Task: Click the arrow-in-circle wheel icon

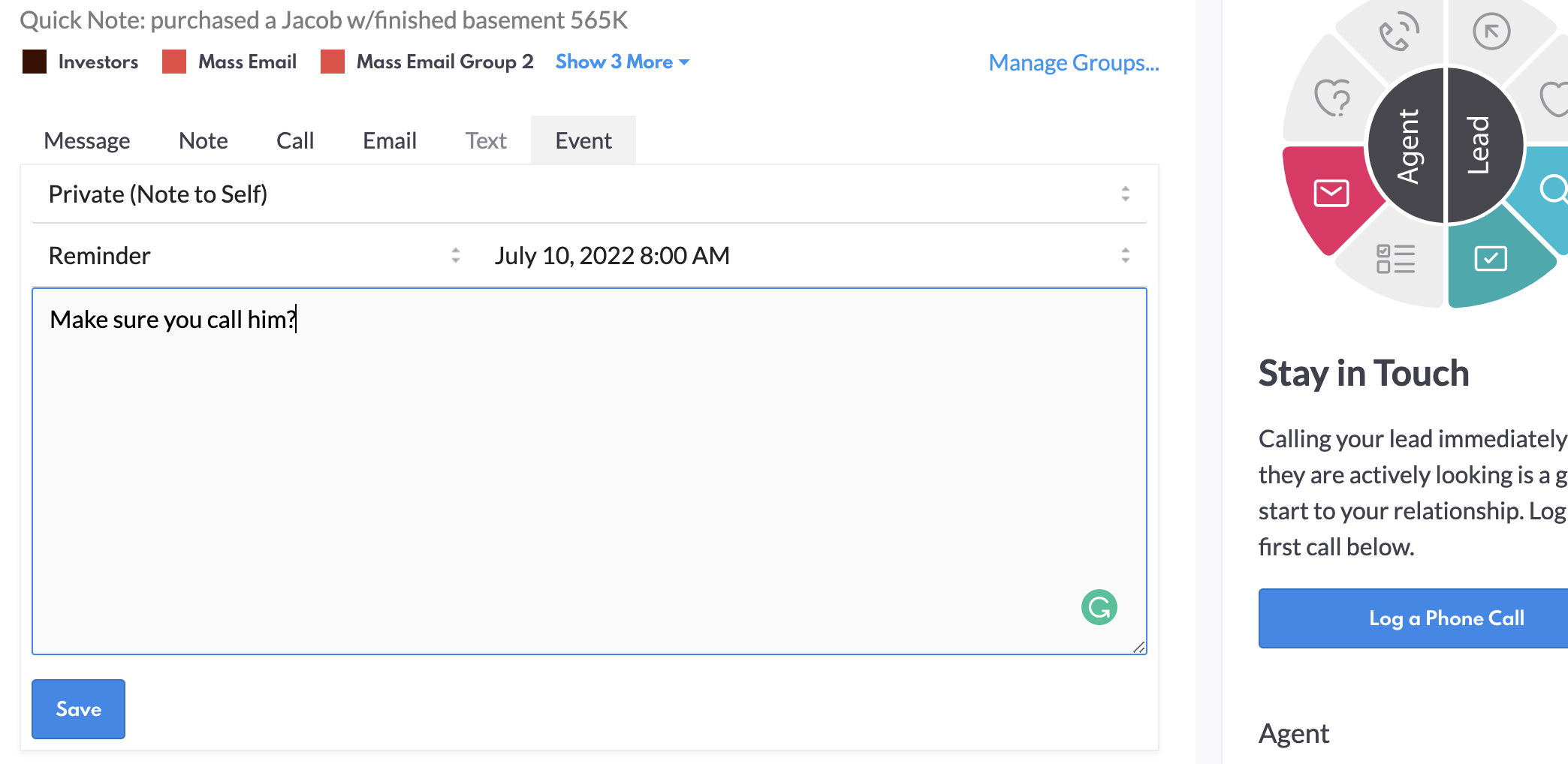Action: (x=1491, y=32)
